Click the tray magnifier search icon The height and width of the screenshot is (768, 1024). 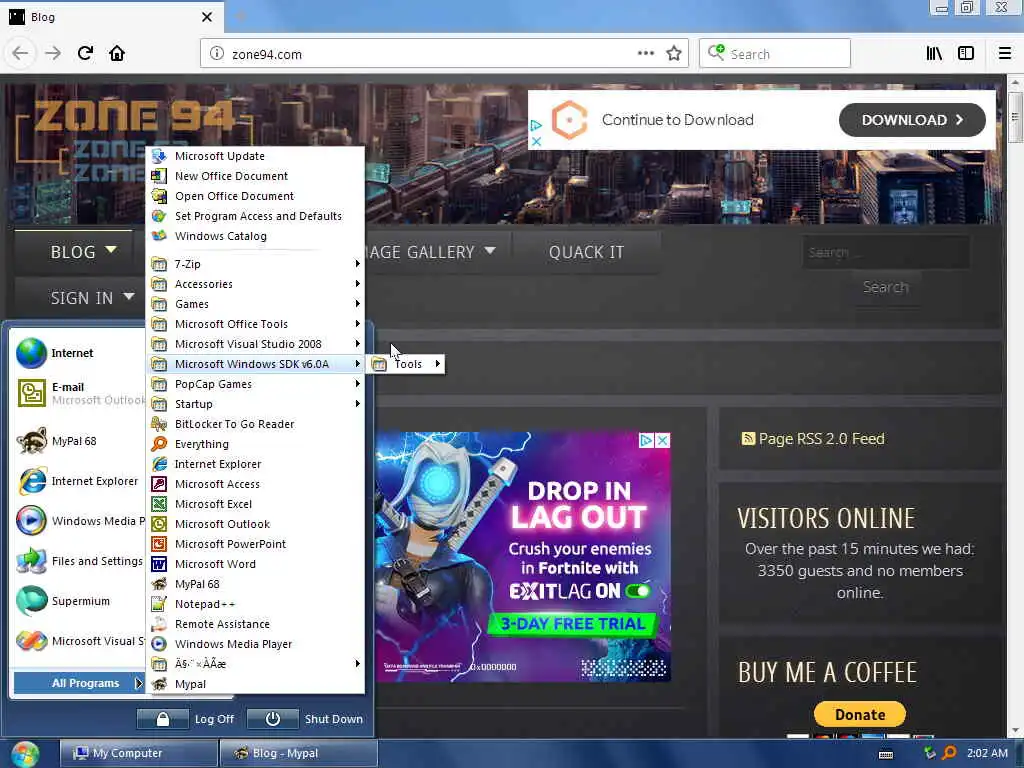(950, 753)
